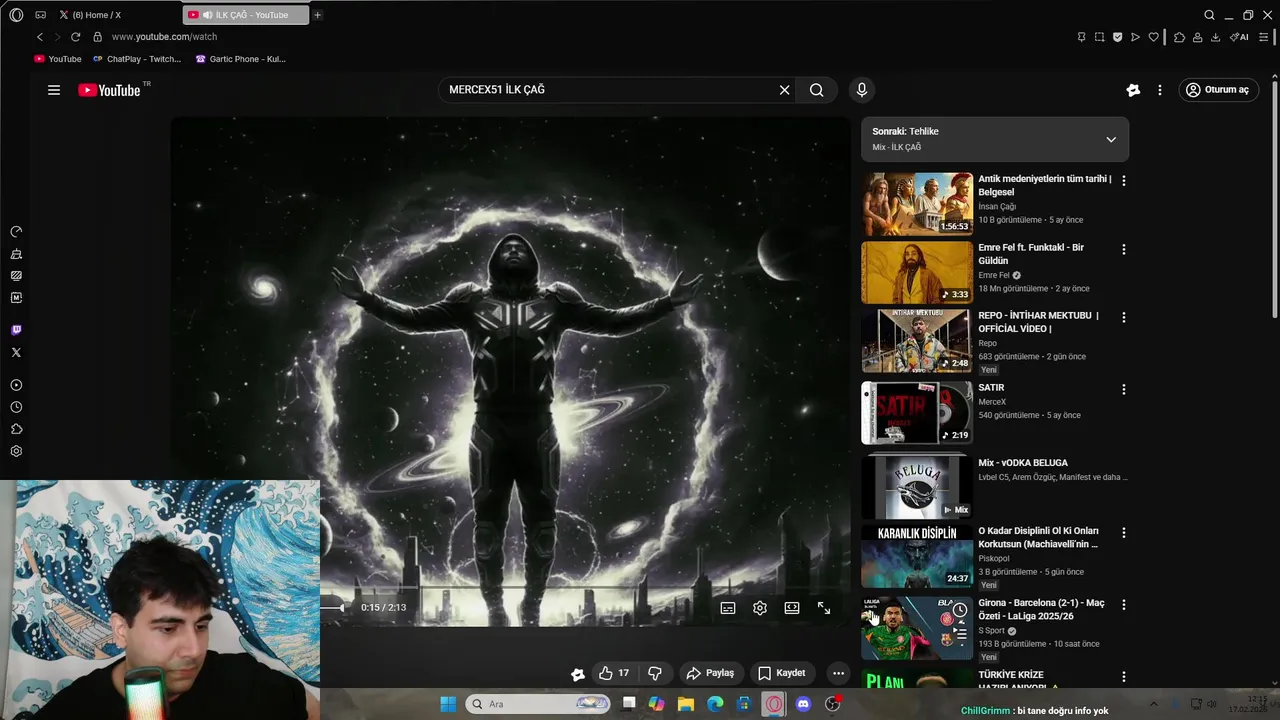Open Windows Start menu on taskbar
The width and height of the screenshot is (1280, 720).
[448, 704]
